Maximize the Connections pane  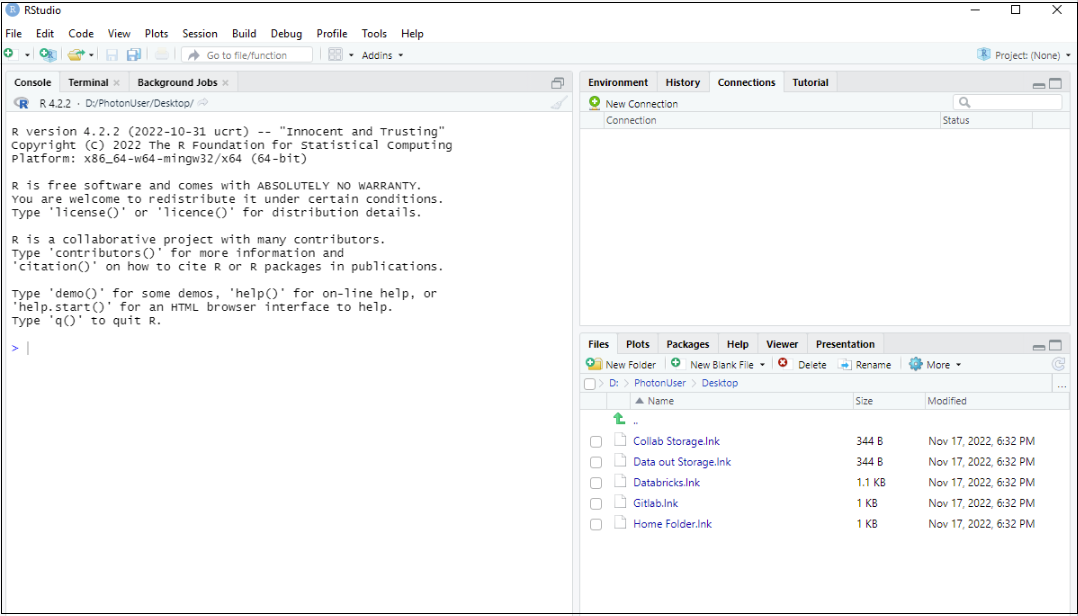pos(1055,83)
